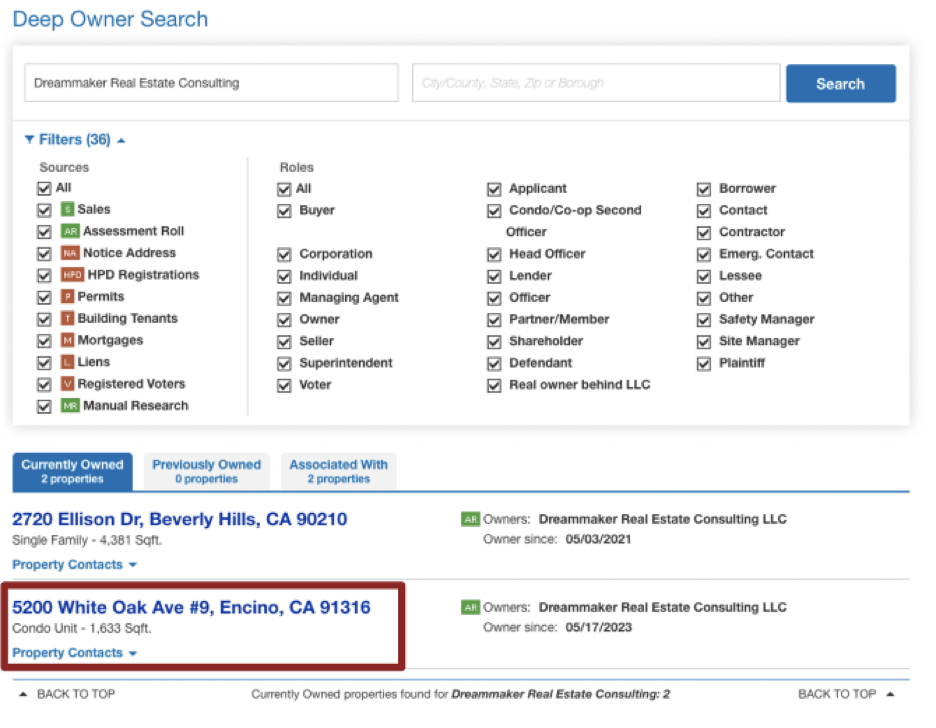Uncheck the All roles checkbox

click(284, 190)
